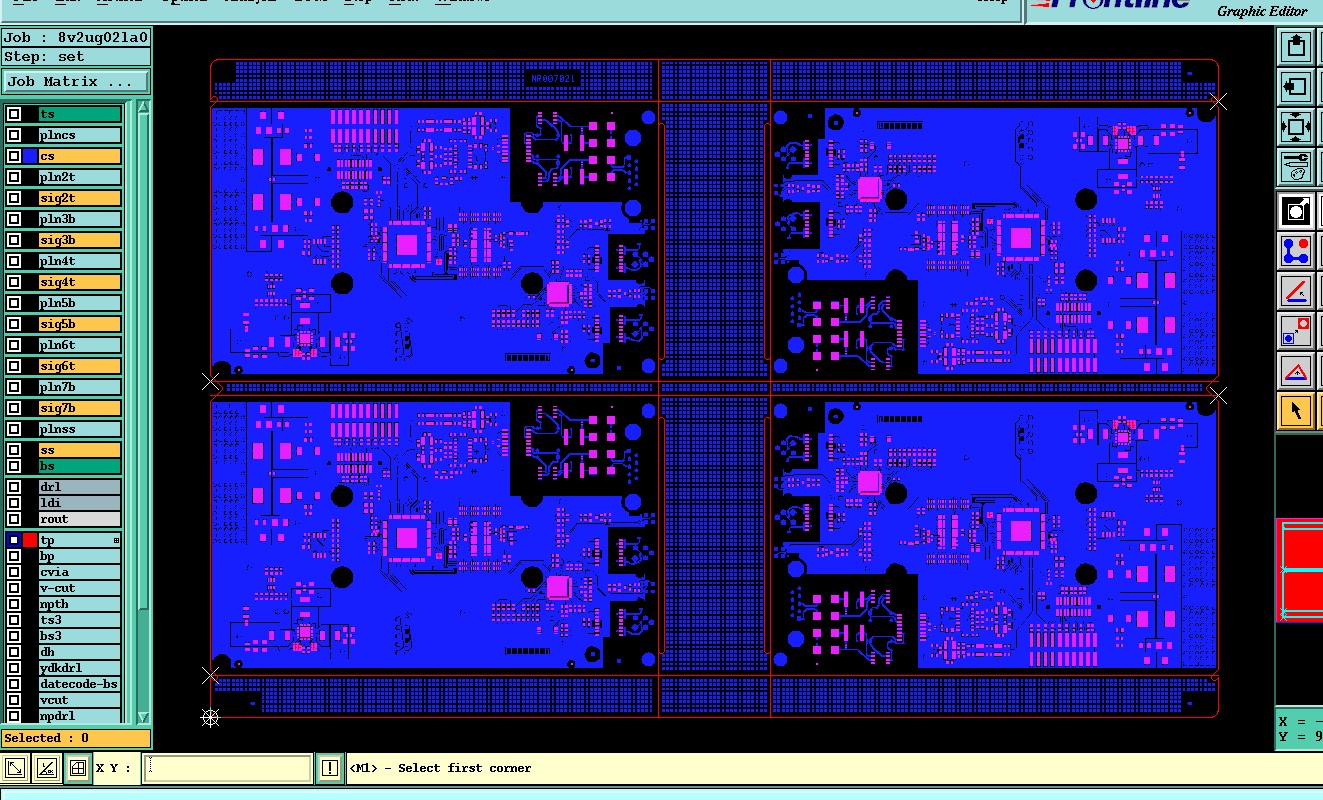Open the wrench and palette settings icon

[x=1296, y=167]
